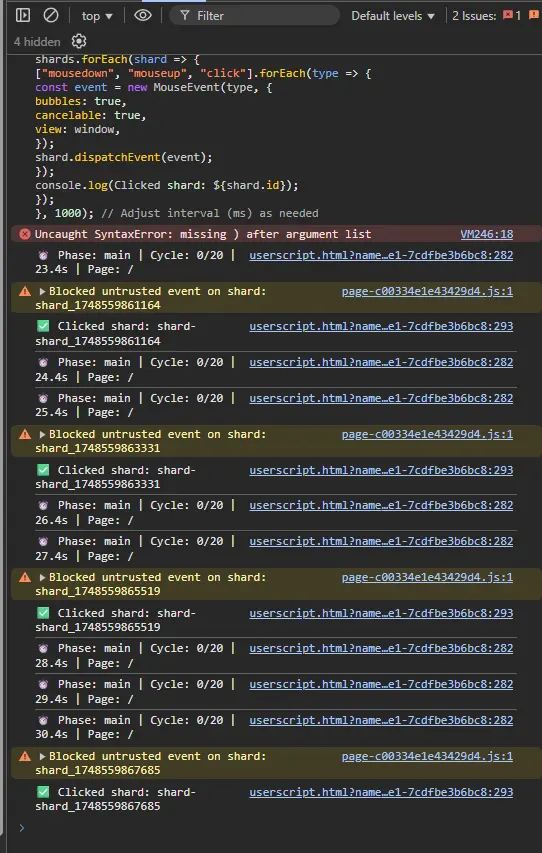Open userscript link for the 25.4s phase log
The width and height of the screenshot is (542, 853).
click(381, 398)
